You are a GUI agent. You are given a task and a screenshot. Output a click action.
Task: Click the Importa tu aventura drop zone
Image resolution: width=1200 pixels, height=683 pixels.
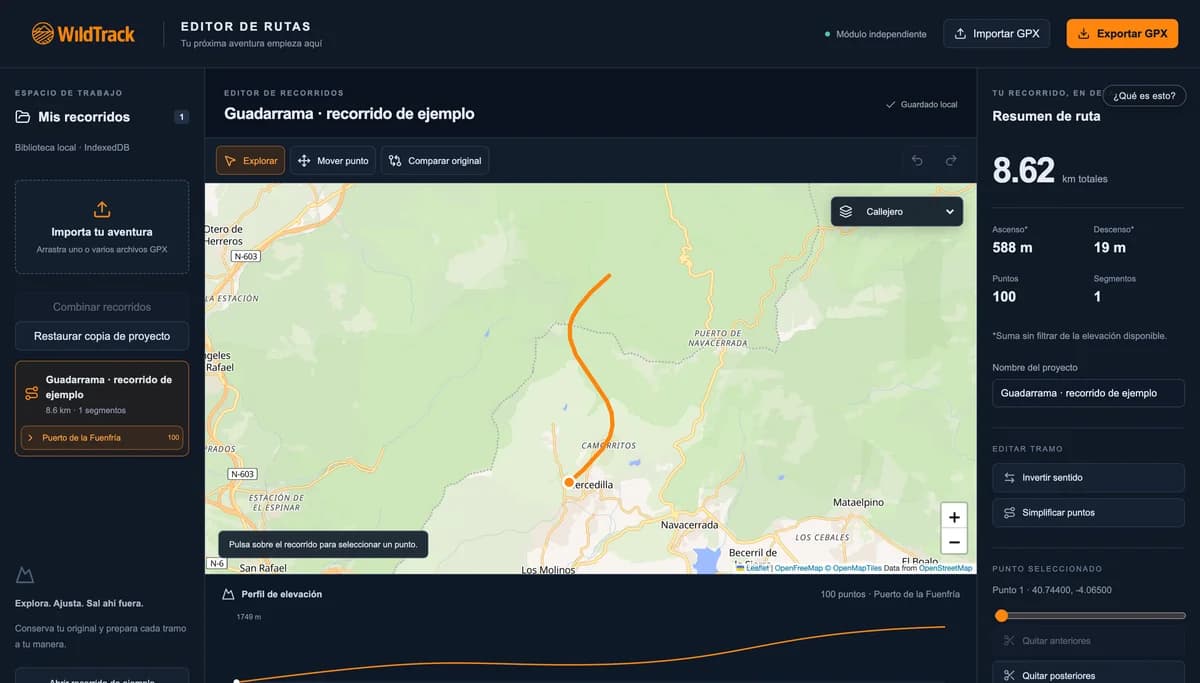click(x=102, y=227)
